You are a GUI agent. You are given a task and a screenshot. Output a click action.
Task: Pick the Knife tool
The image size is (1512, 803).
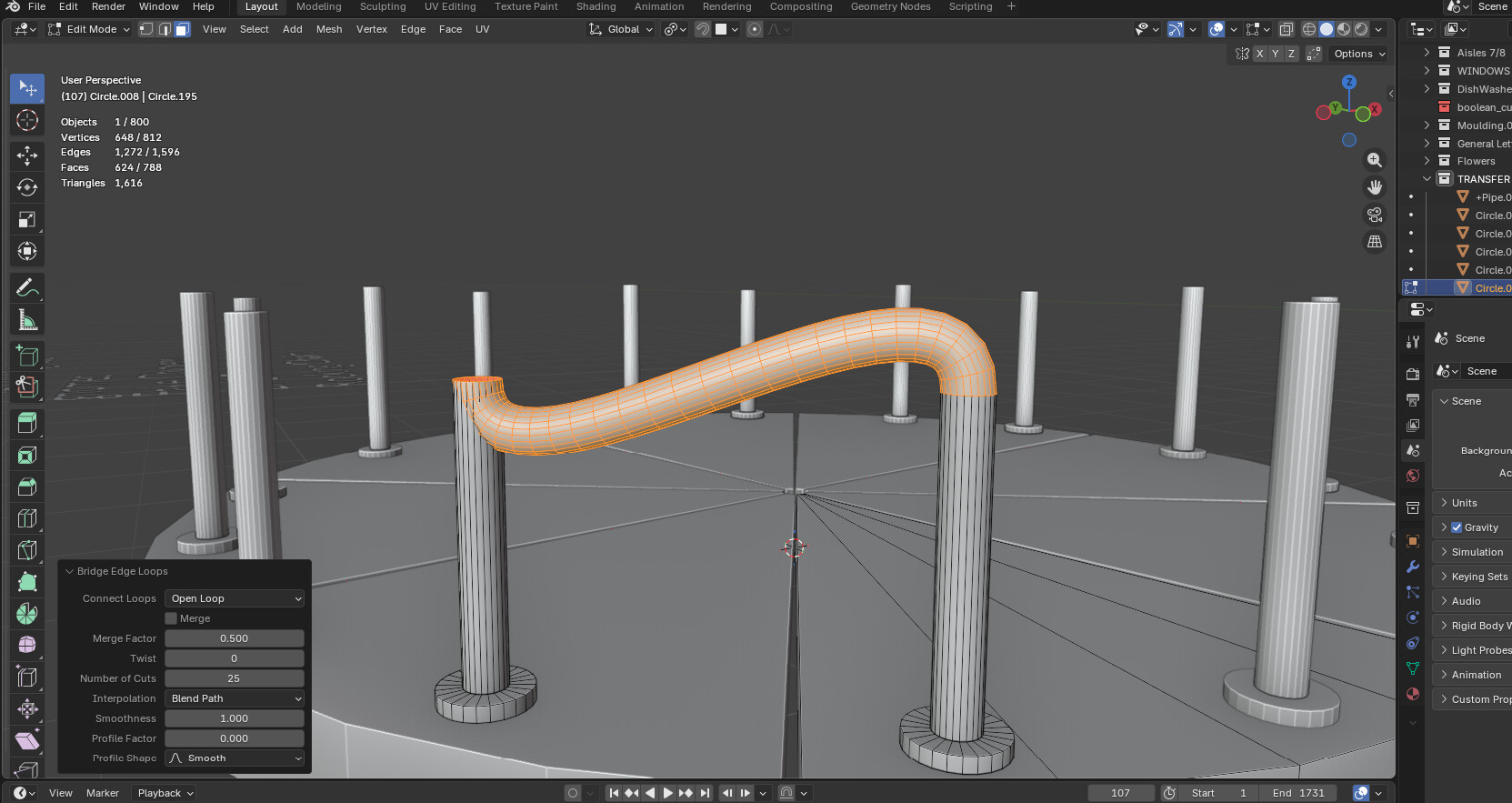27,550
